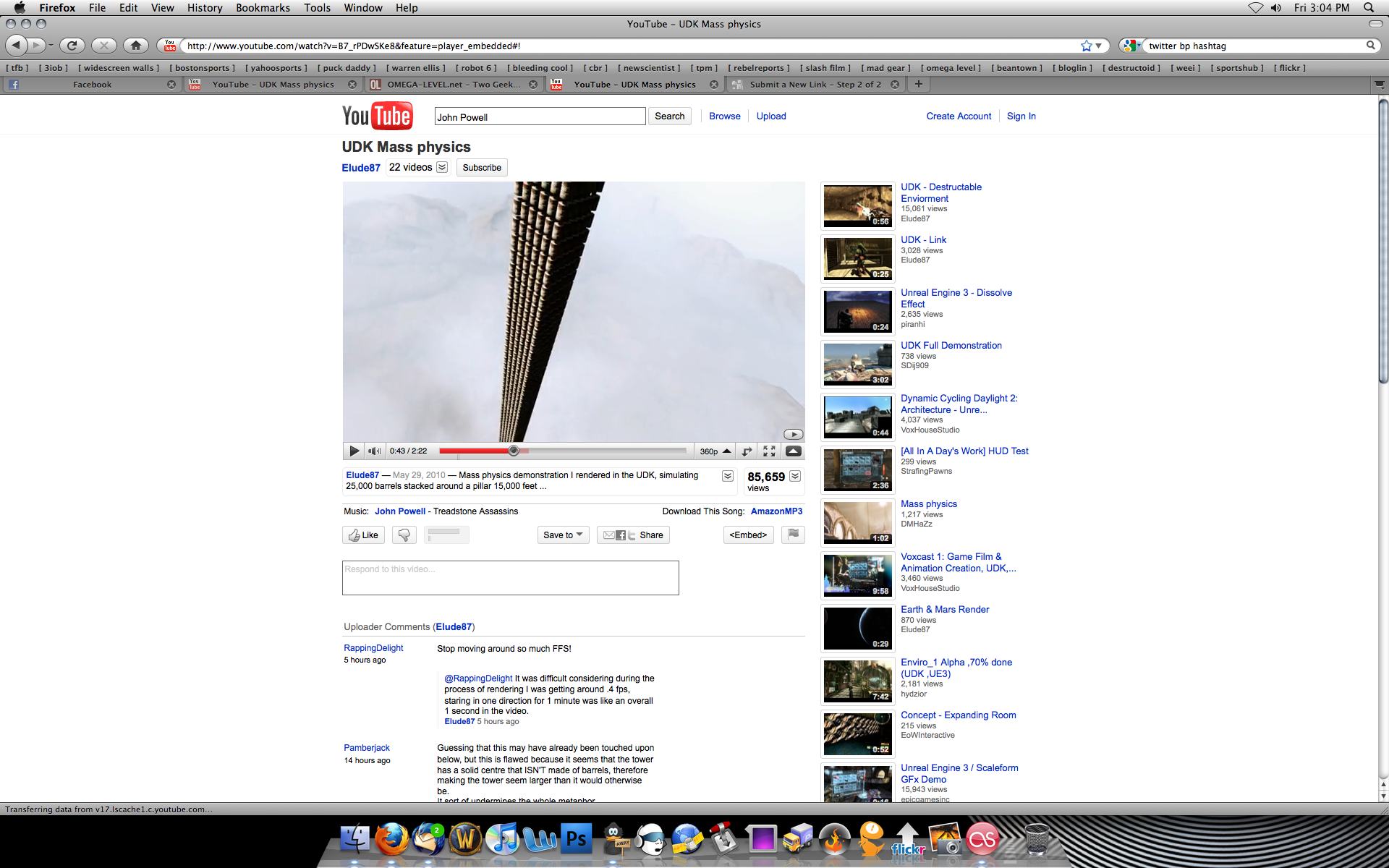Open iTunes from the Dock
Viewport: 1389px width, 868px height.
503,840
